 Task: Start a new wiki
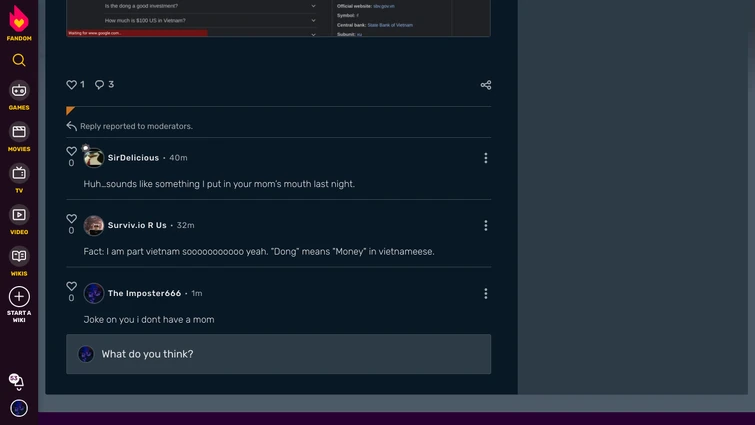coord(19,305)
